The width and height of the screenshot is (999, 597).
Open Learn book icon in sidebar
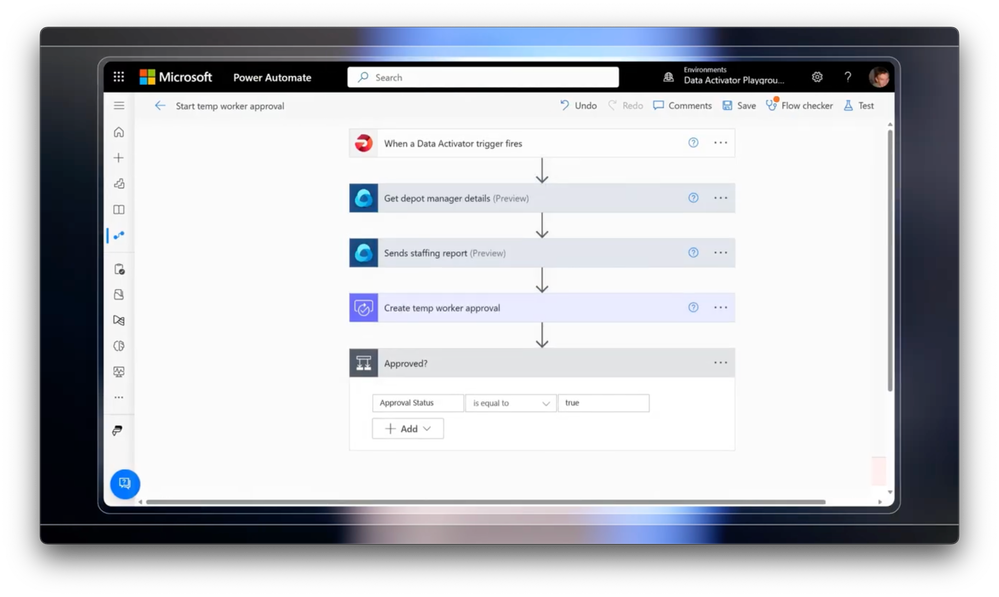pos(119,209)
